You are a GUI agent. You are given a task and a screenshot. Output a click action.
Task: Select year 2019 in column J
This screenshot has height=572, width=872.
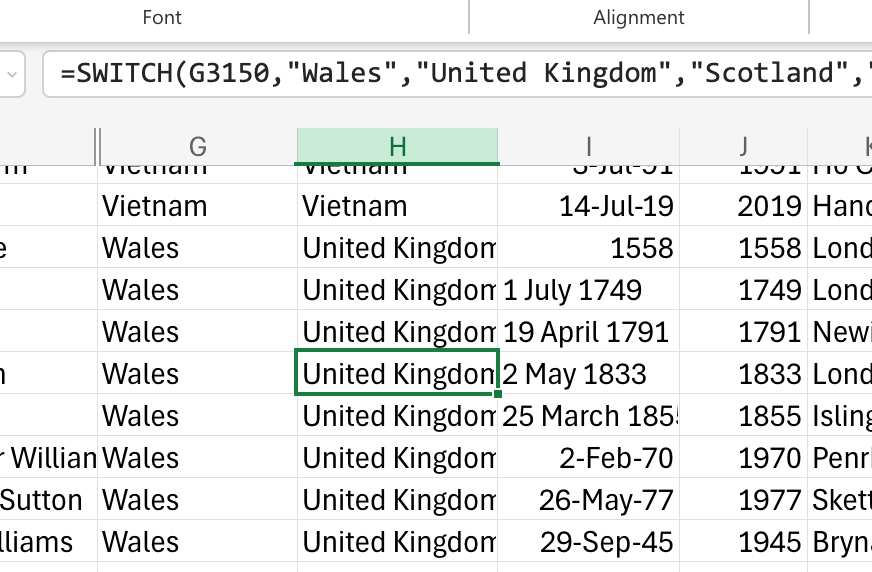743,206
